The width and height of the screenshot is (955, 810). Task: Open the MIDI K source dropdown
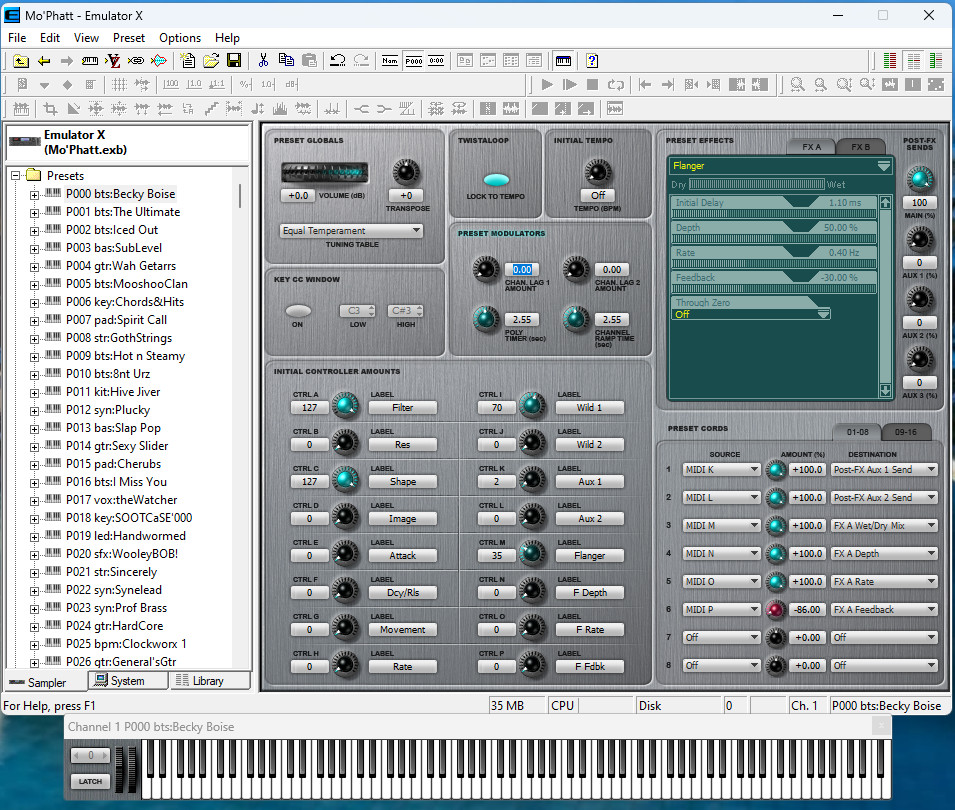click(x=721, y=470)
